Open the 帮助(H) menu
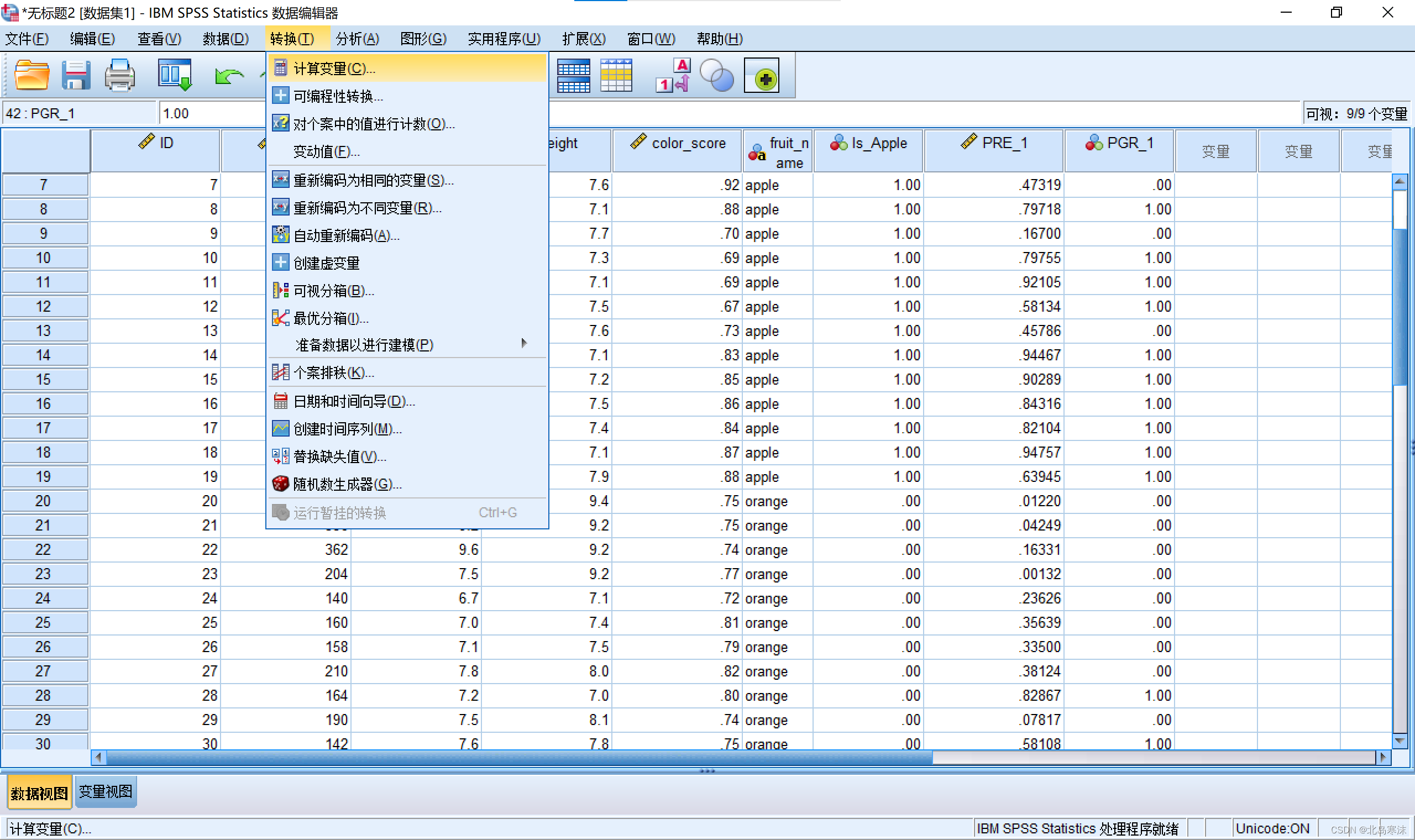1415x840 pixels. [x=720, y=39]
